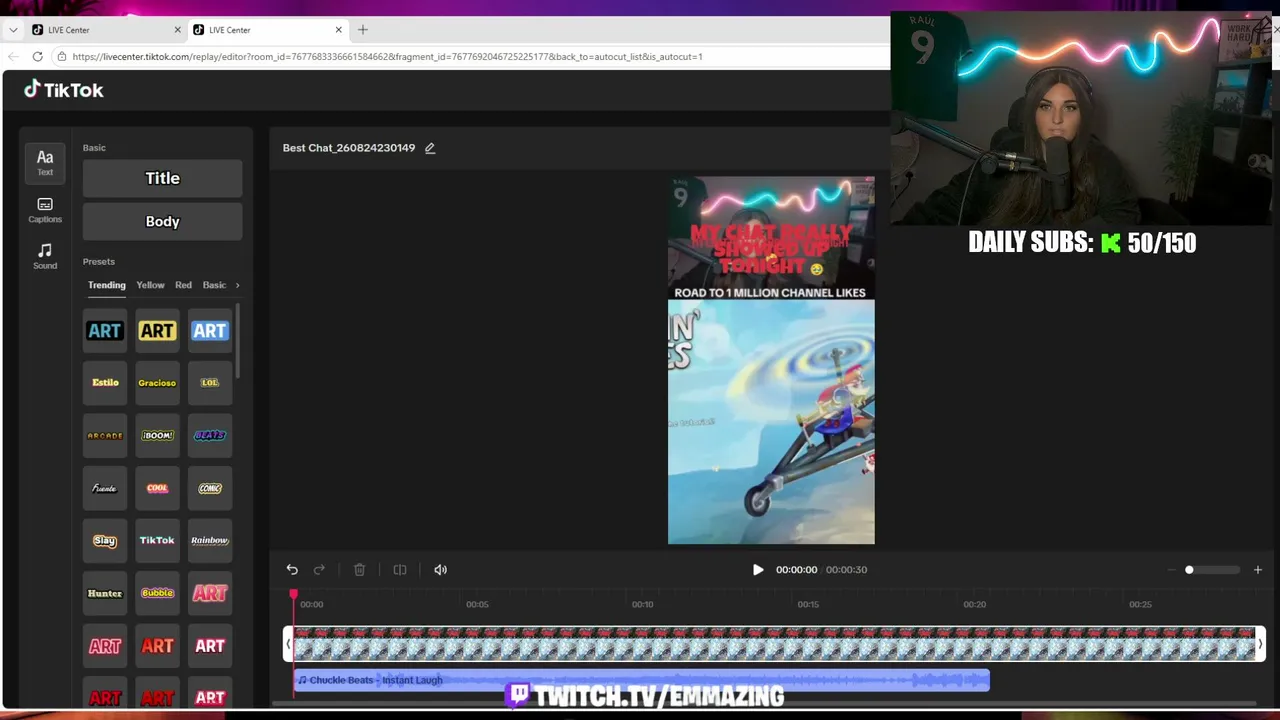Select the Basic presets tab
This screenshot has width=1280, height=720.
[214, 285]
